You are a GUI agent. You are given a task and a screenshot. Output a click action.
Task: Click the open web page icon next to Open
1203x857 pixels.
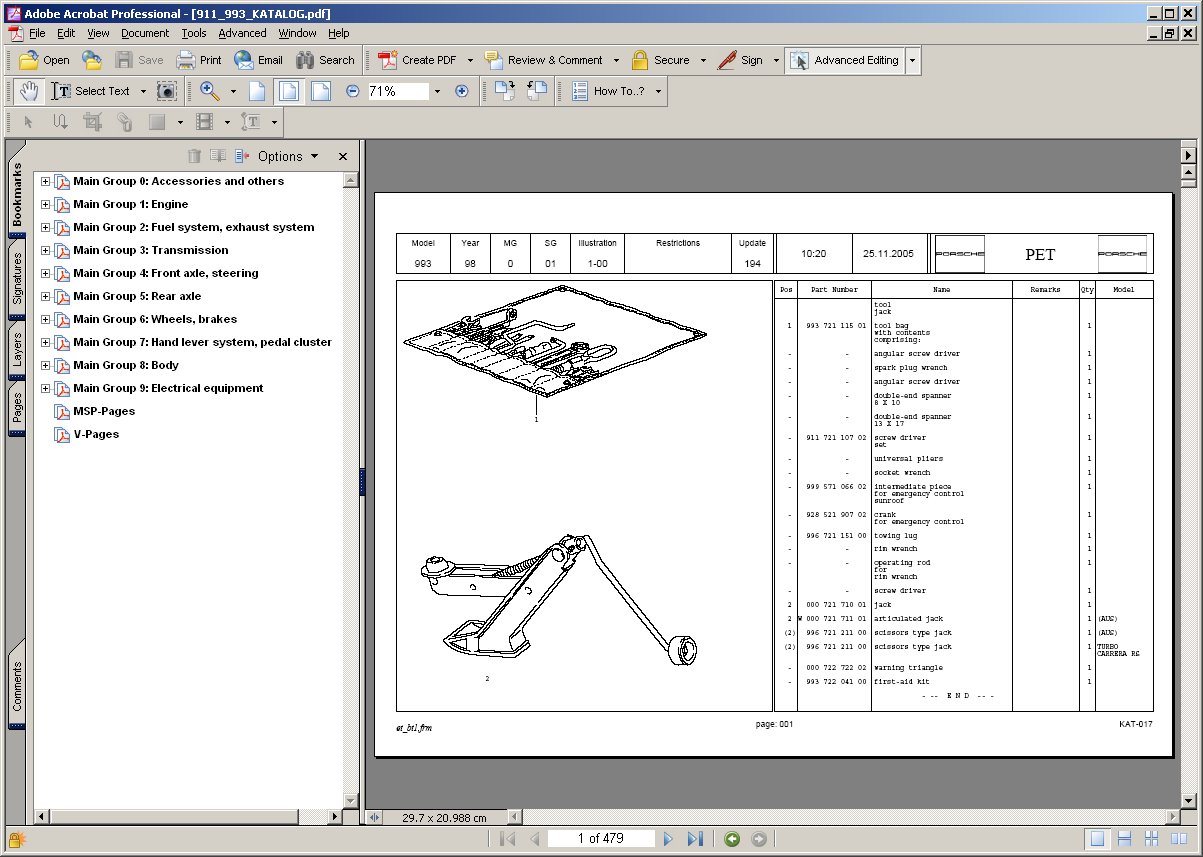[x=92, y=60]
